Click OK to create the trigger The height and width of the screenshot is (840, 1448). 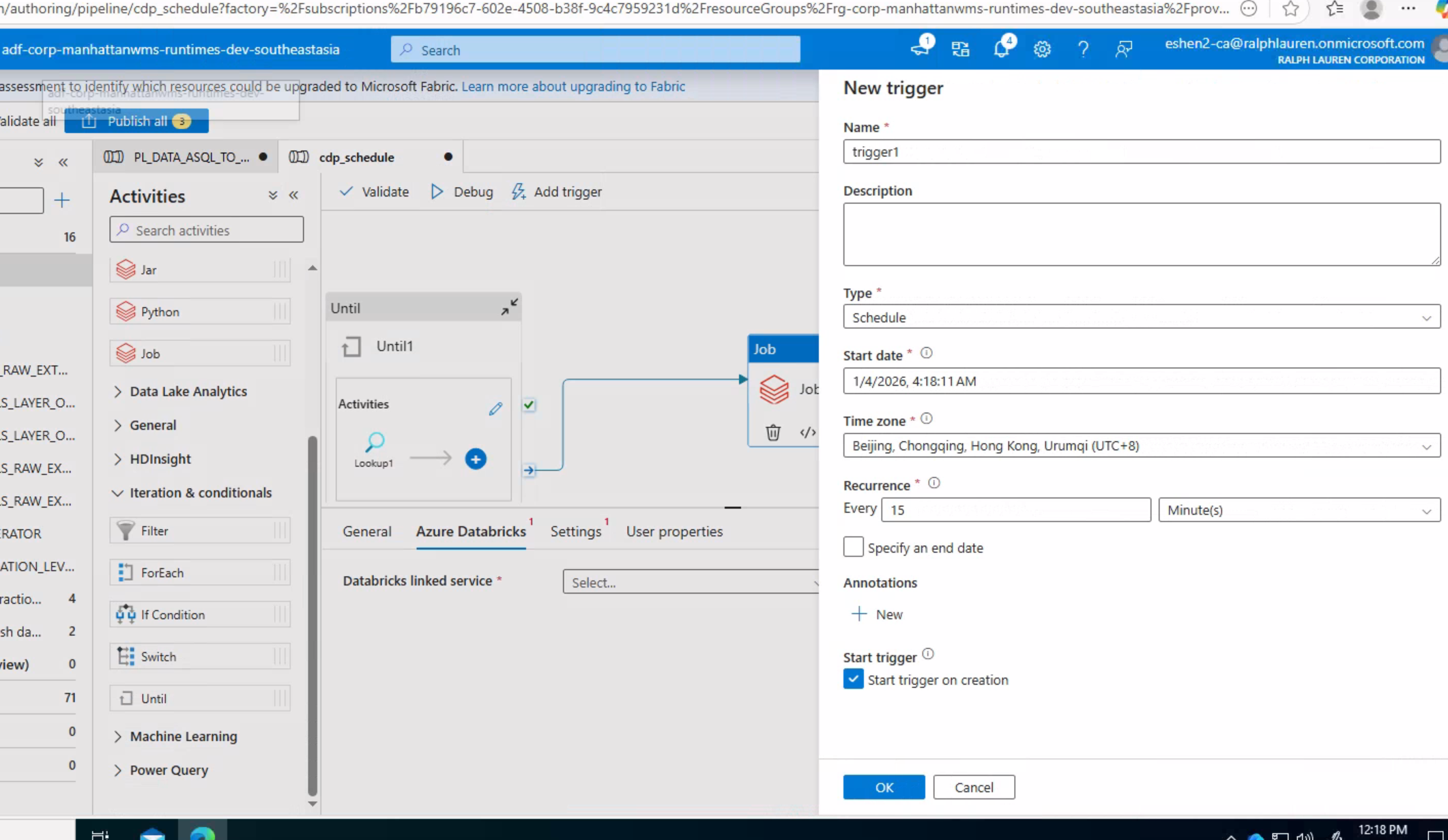point(884,787)
